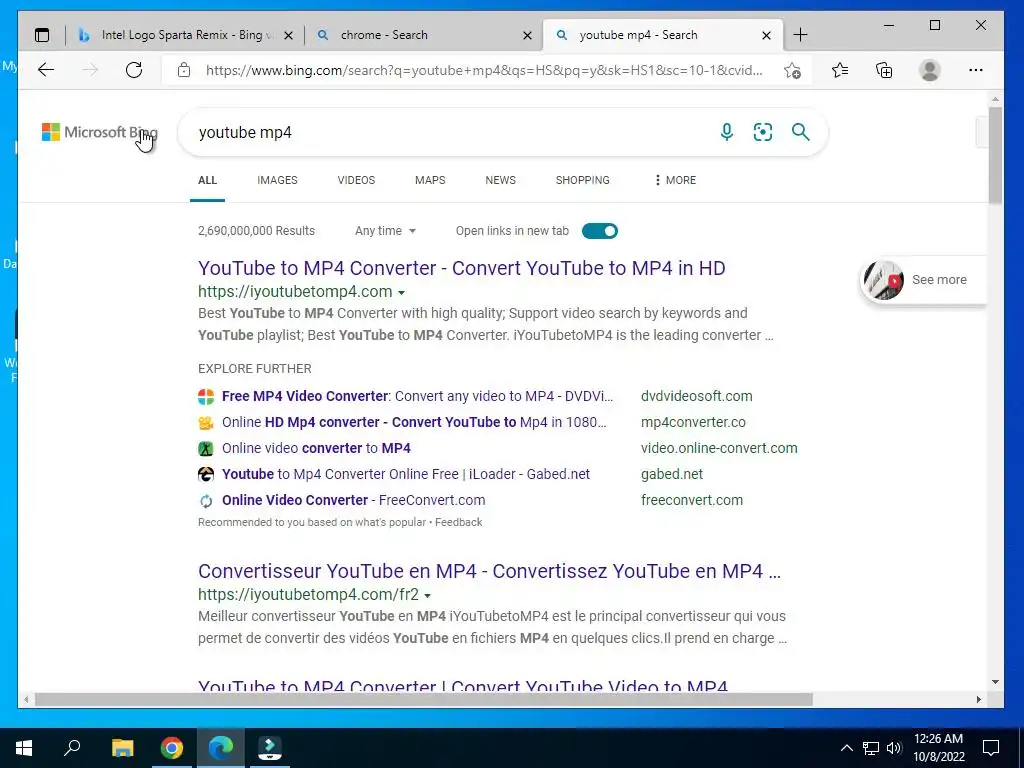Screen dimensions: 1024x768
Task: Go back to the previous page
Action: pos(46,70)
